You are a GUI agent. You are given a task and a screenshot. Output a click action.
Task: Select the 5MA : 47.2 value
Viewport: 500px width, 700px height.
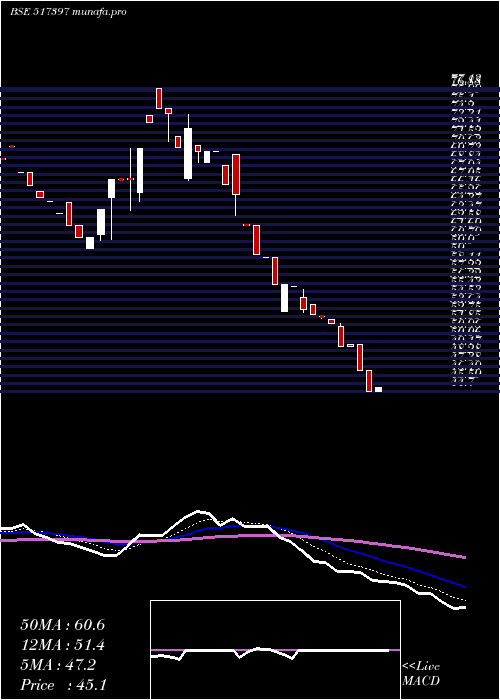tap(58, 665)
